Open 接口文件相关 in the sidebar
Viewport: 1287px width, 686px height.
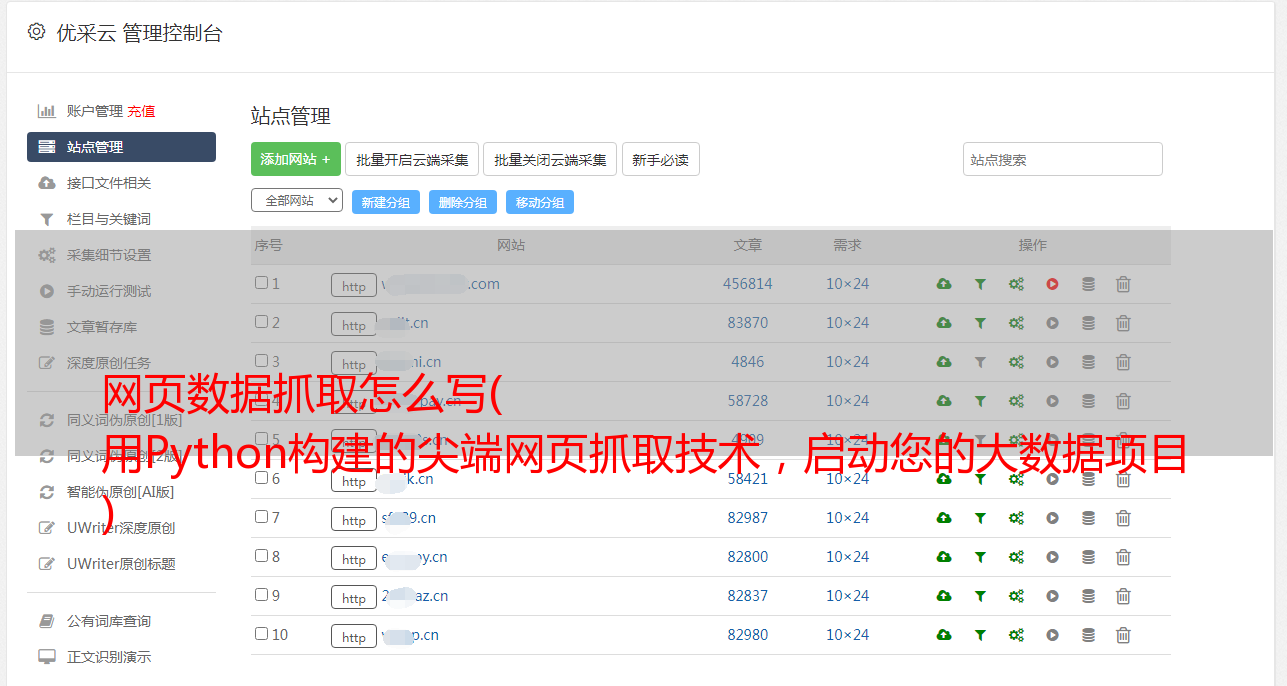coord(109,183)
